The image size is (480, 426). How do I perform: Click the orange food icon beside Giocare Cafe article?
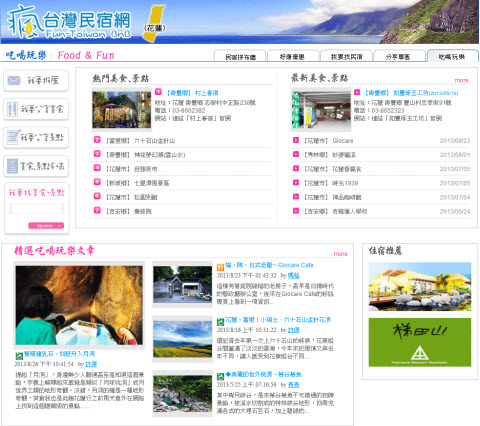coord(220,267)
